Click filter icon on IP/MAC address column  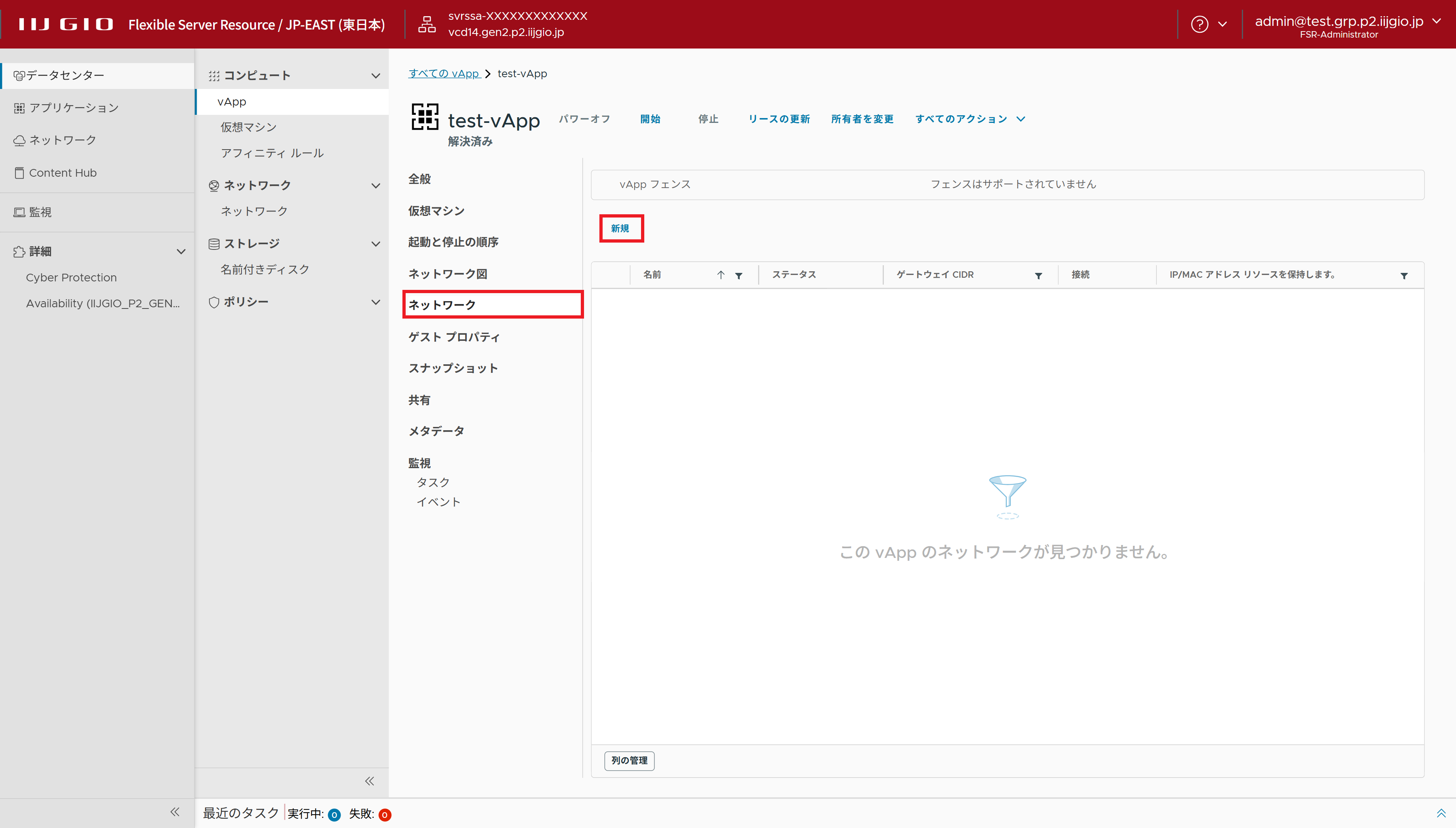(x=1404, y=276)
